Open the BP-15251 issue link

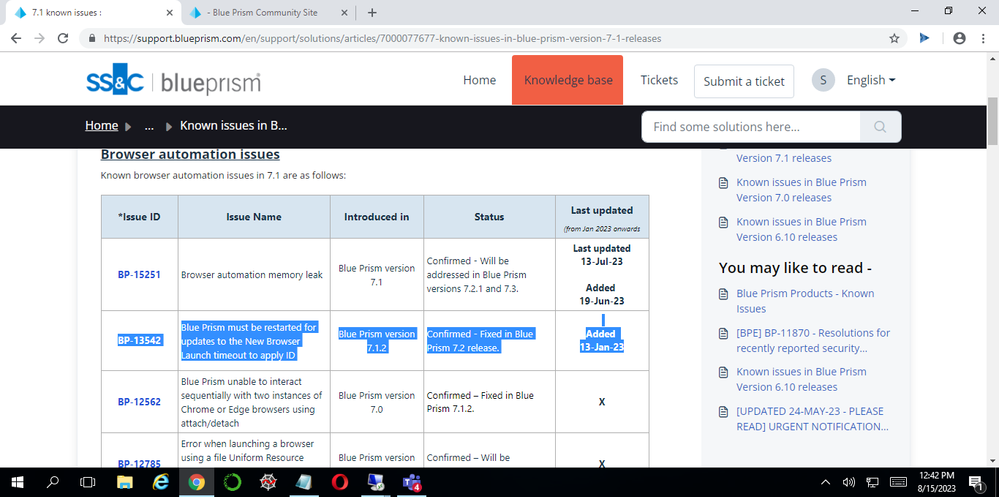click(139, 275)
